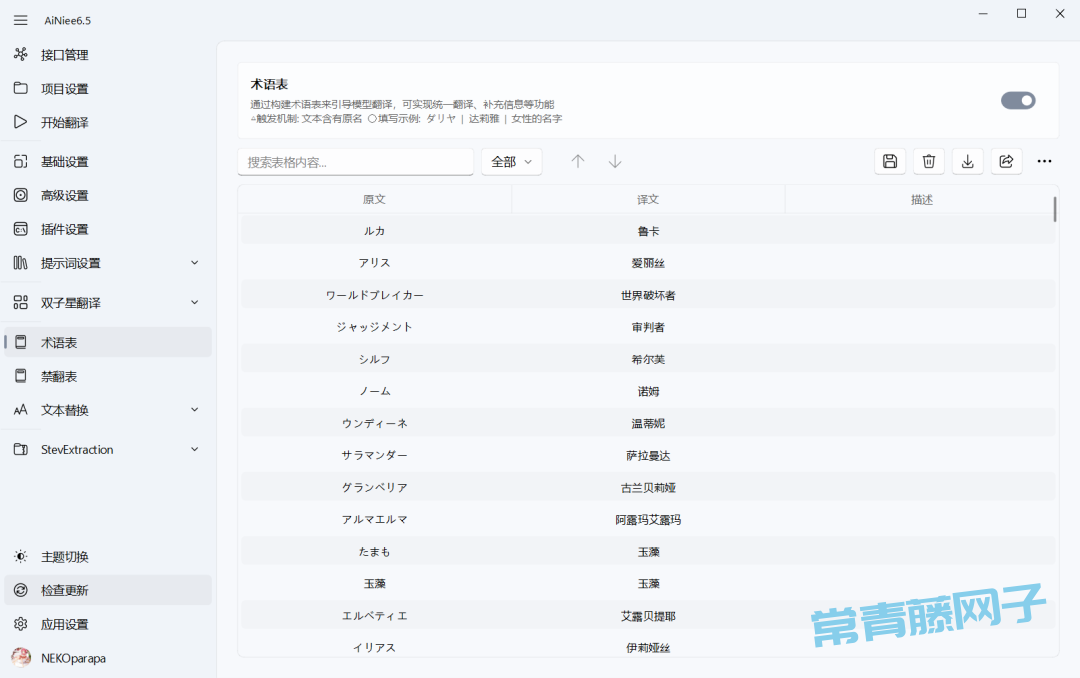
Task: Click the save glossary icon
Action: pos(890,161)
